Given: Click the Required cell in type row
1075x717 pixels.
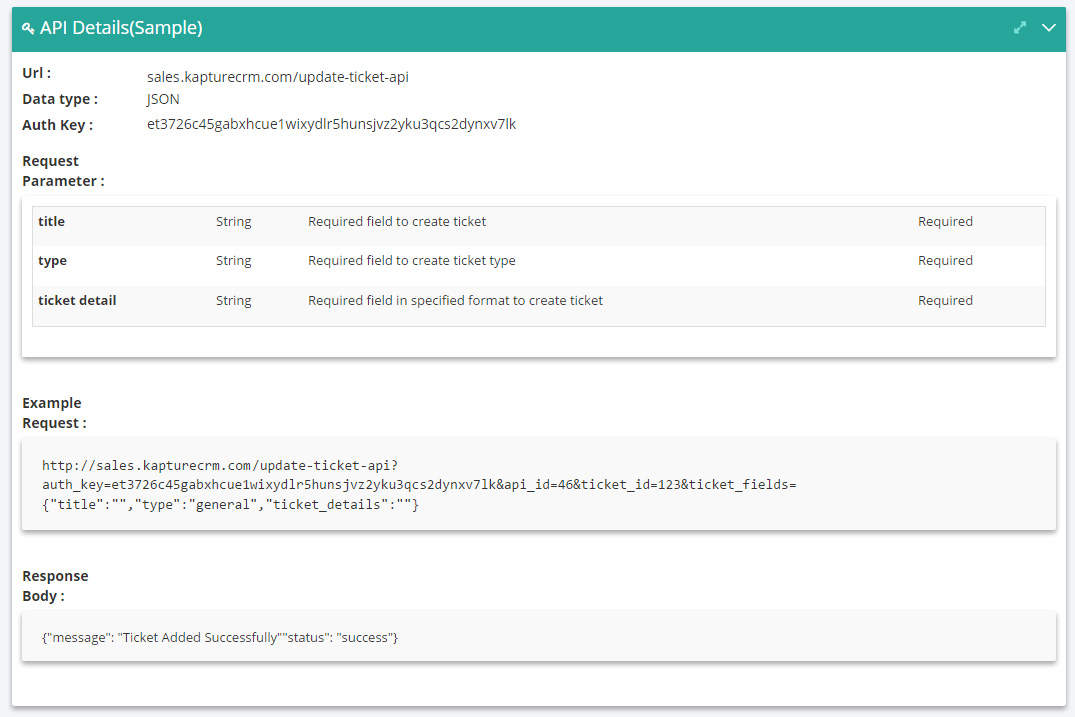Looking at the screenshot, I should 945,260.
